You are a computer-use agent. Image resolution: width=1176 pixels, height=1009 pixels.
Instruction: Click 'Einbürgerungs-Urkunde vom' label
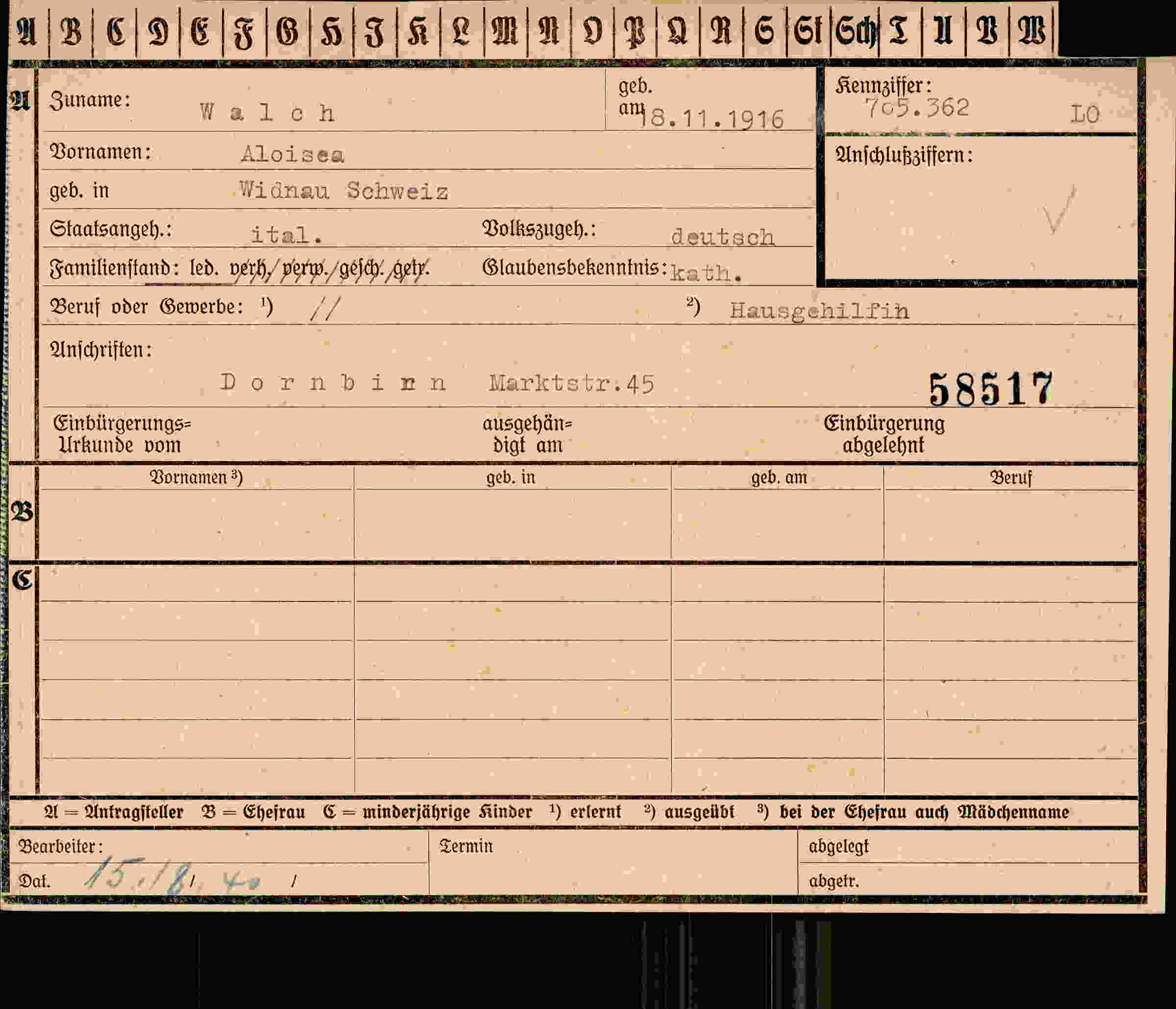pyautogui.click(x=122, y=434)
